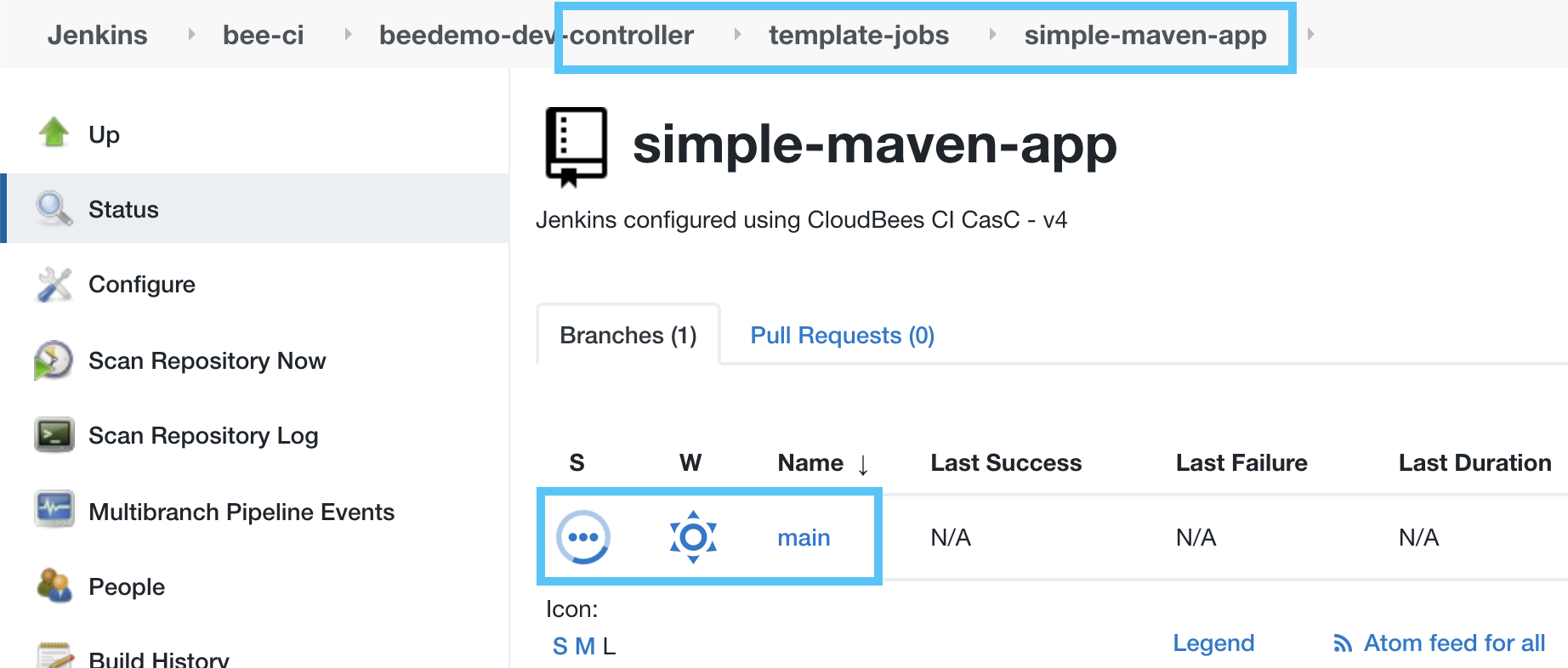Click the Scan Repository Log terminal icon

point(54,435)
